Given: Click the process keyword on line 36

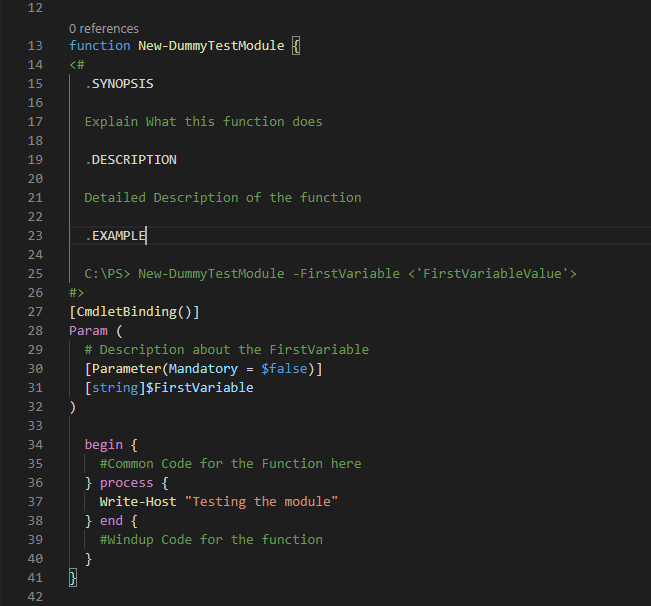Looking at the screenshot, I should 126,483.
